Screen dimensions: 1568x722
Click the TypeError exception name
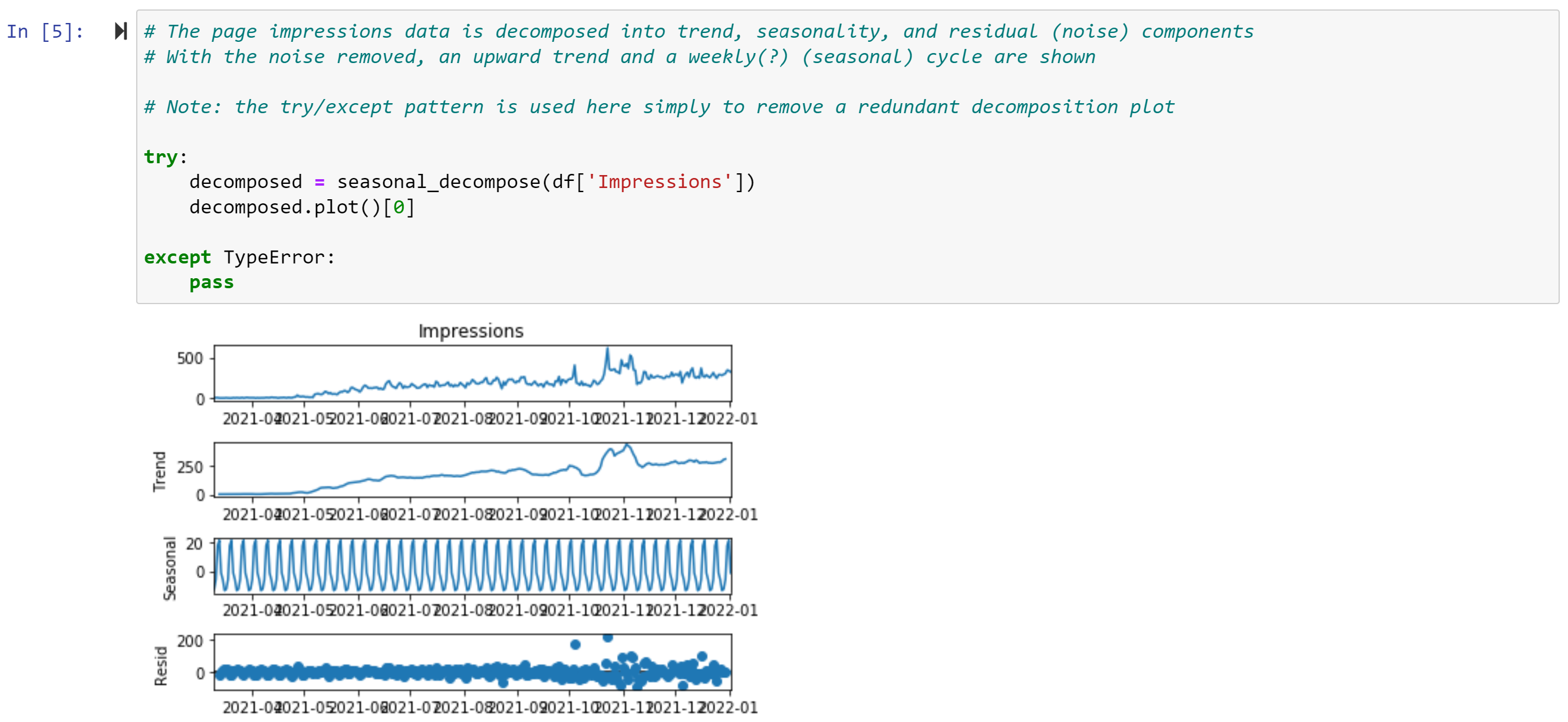(274, 258)
